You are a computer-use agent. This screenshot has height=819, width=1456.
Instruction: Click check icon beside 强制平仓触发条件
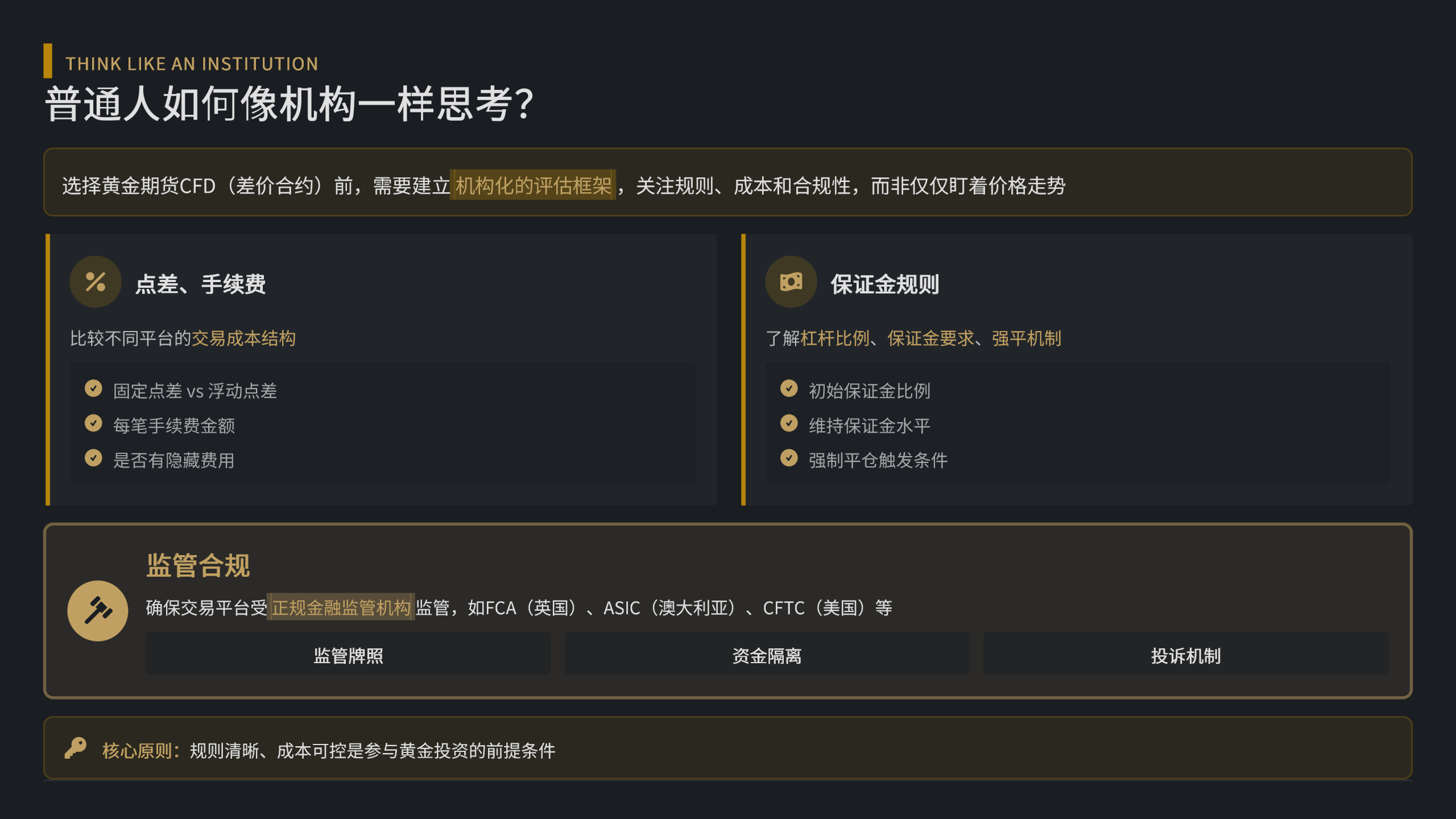pos(789,458)
